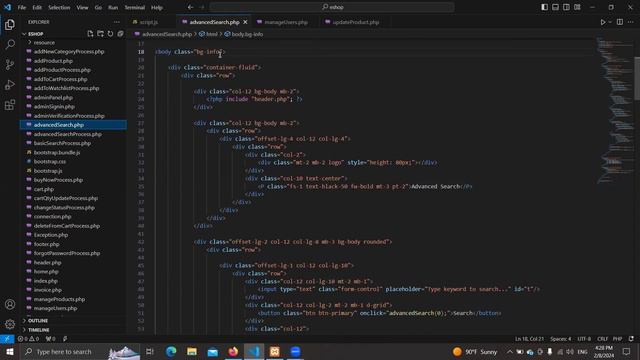Switch to script.js tab
Image resolution: width=640 pixels, height=360 pixels.
tap(149, 22)
